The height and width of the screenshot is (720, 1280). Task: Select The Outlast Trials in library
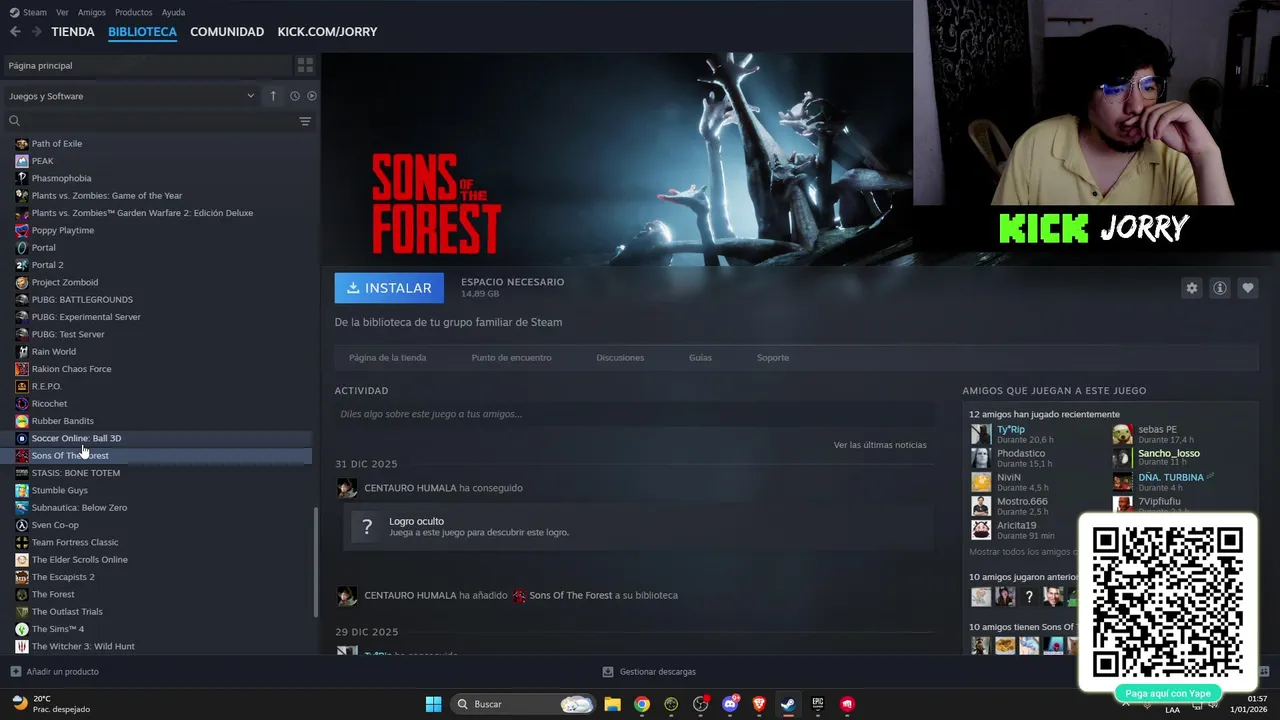click(x=67, y=612)
